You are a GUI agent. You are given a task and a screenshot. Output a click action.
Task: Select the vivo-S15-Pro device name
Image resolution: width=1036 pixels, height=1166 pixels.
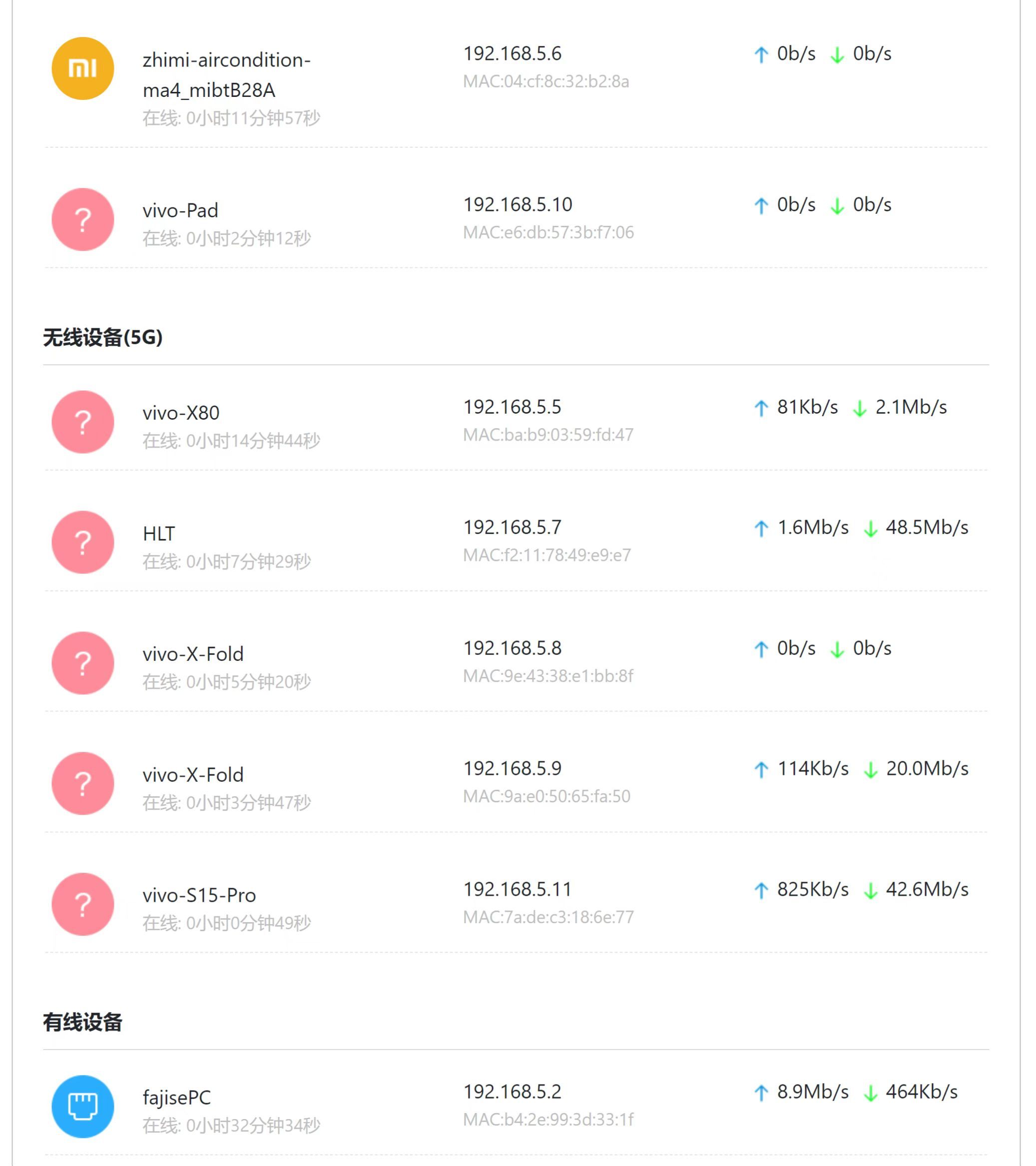point(199,896)
